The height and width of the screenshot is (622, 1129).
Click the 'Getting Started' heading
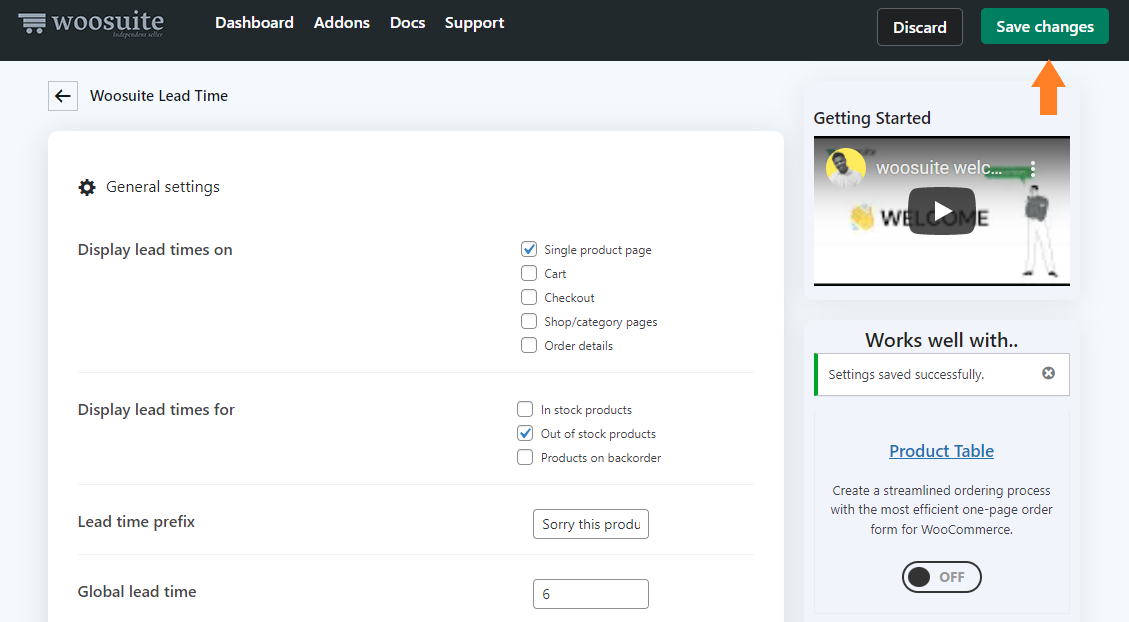[872, 118]
